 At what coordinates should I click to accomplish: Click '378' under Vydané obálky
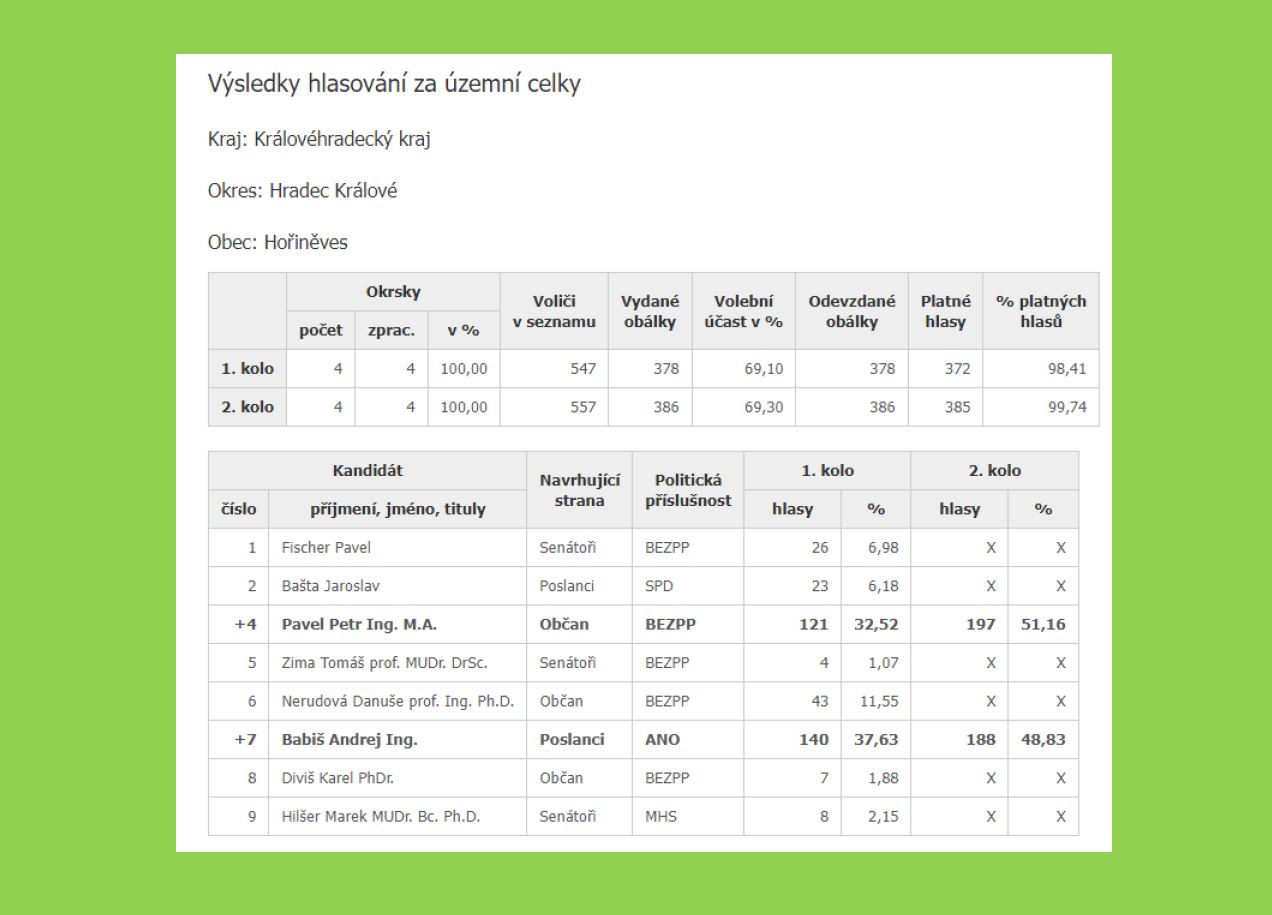[666, 368]
